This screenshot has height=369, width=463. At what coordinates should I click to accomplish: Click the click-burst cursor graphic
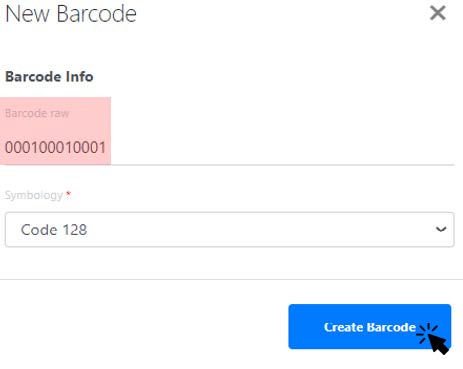[x=433, y=338]
